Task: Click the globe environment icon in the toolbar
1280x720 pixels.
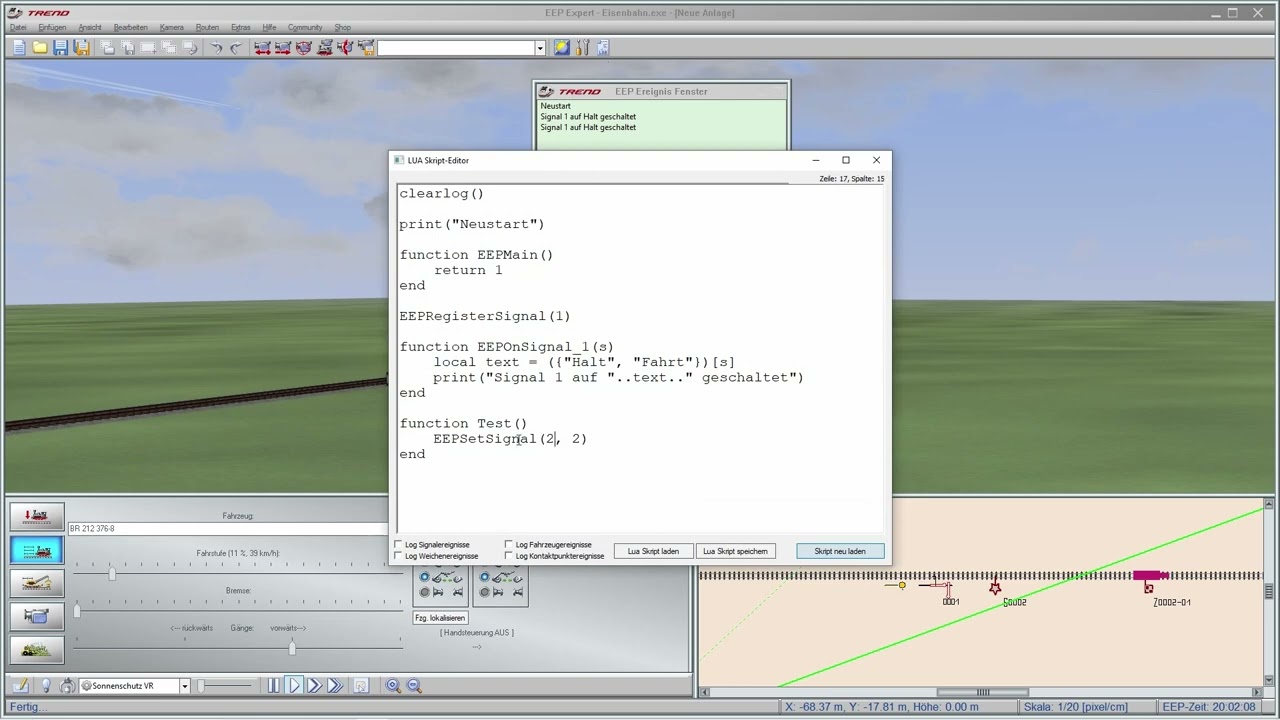Action: [x=562, y=48]
